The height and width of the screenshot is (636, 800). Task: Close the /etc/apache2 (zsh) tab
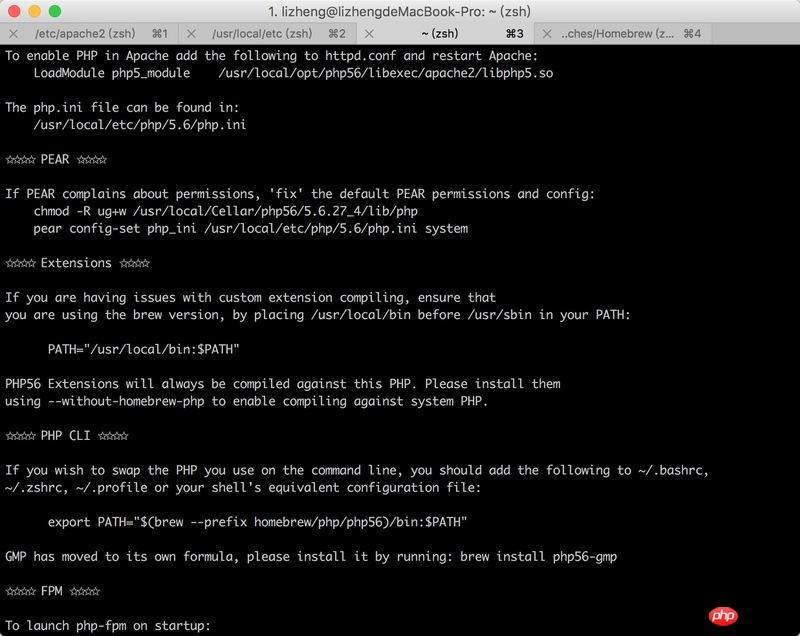tap(14, 34)
